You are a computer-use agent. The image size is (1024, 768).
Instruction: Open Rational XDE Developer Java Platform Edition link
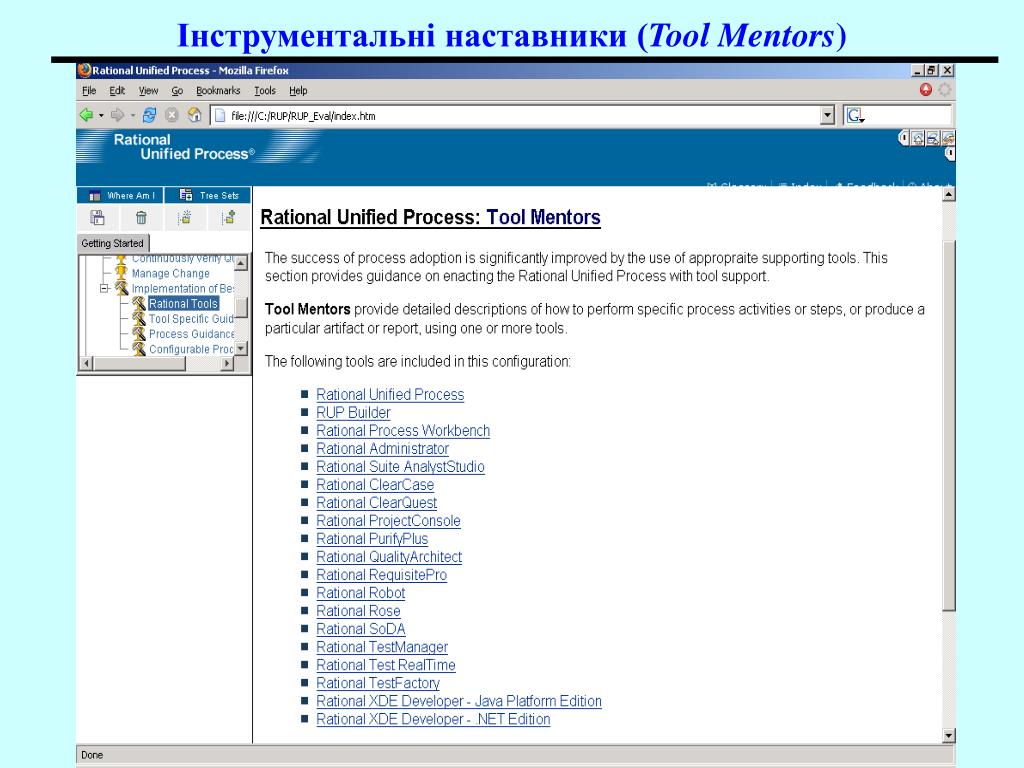tap(458, 701)
